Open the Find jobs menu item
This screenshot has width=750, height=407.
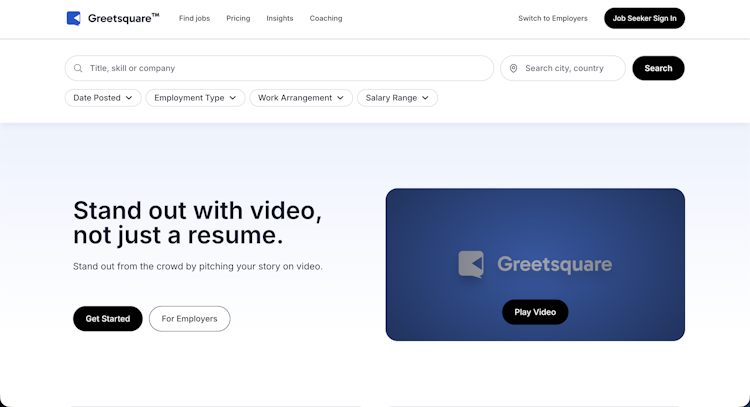194,18
